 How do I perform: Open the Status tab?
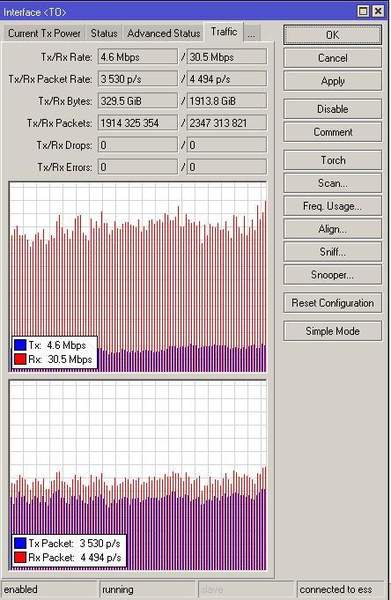point(104,33)
